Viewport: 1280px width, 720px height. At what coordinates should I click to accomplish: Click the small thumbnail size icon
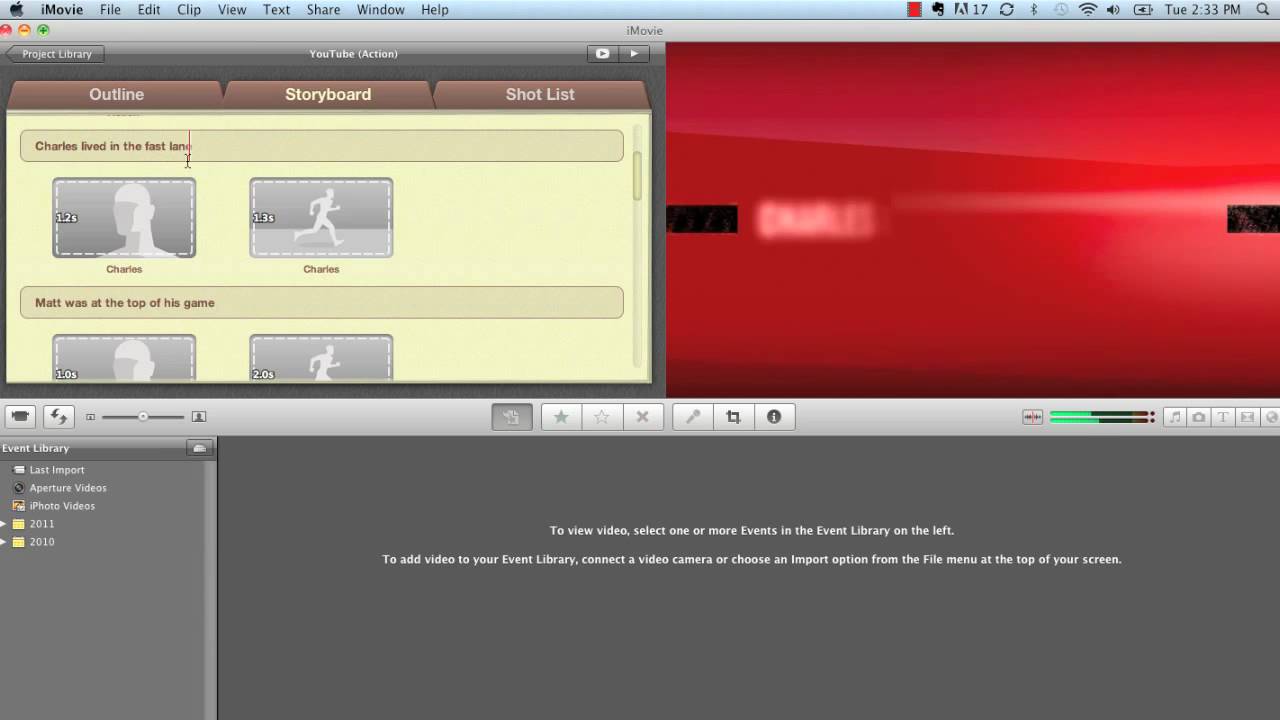[90, 417]
